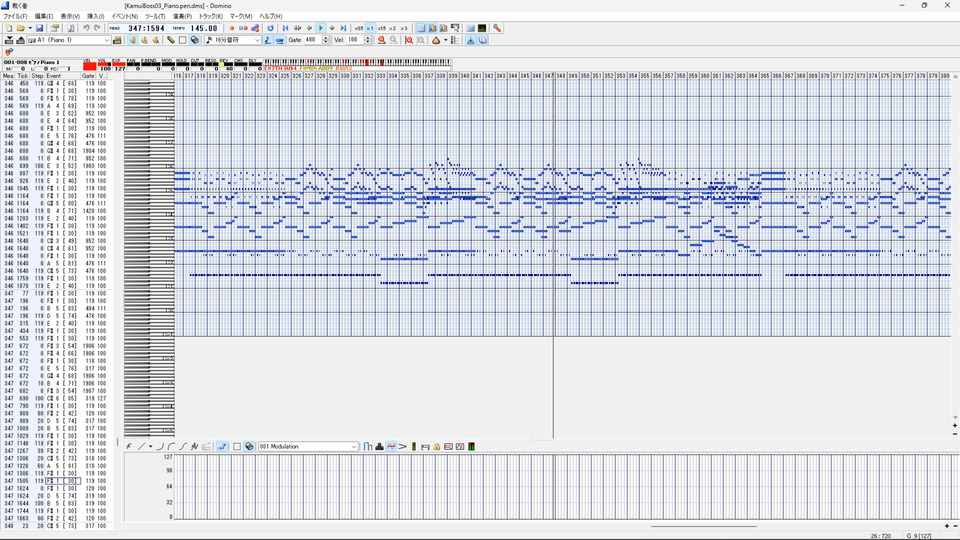Click the VOL meter showing 100
This screenshot has width=960, height=540.
click(104, 66)
